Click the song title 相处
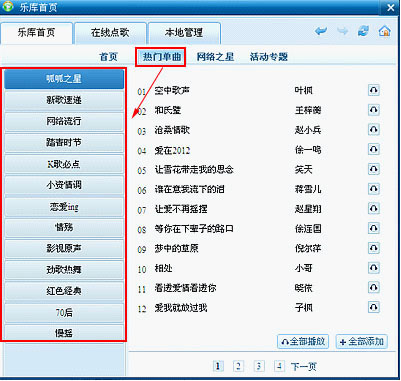 [x=163, y=268]
